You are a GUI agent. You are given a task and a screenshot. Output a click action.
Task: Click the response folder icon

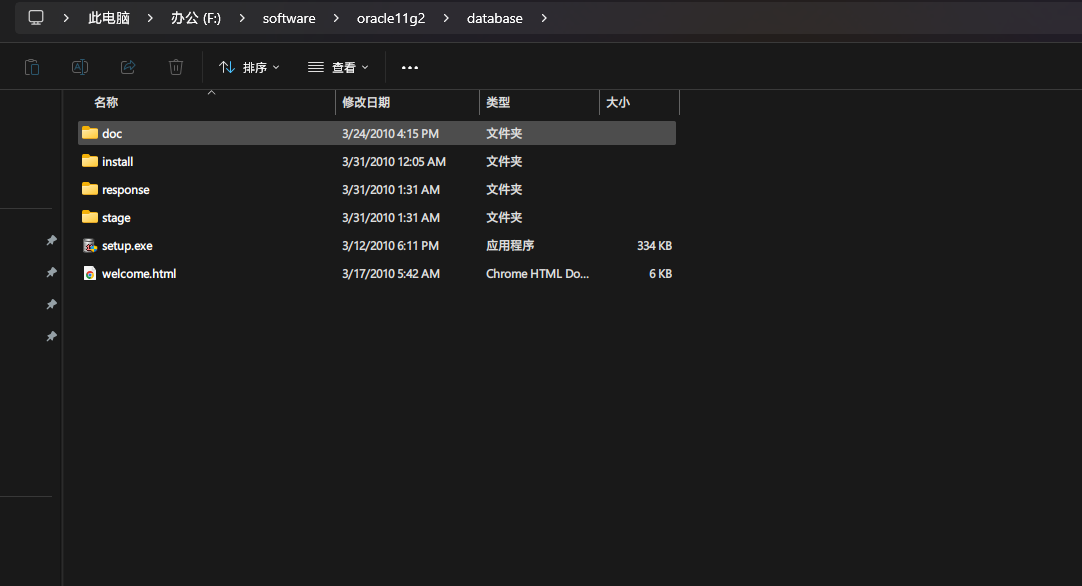pos(90,189)
